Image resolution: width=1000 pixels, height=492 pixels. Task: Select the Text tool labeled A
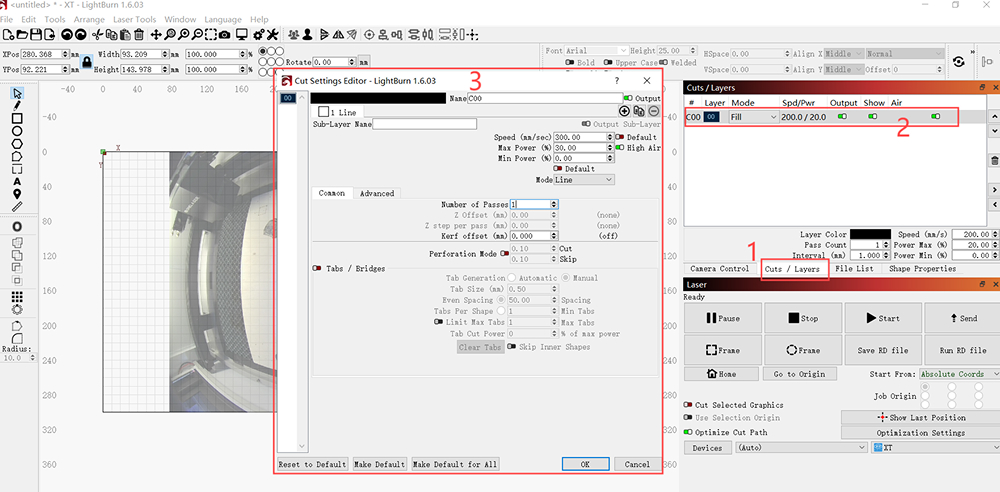click(17, 181)
